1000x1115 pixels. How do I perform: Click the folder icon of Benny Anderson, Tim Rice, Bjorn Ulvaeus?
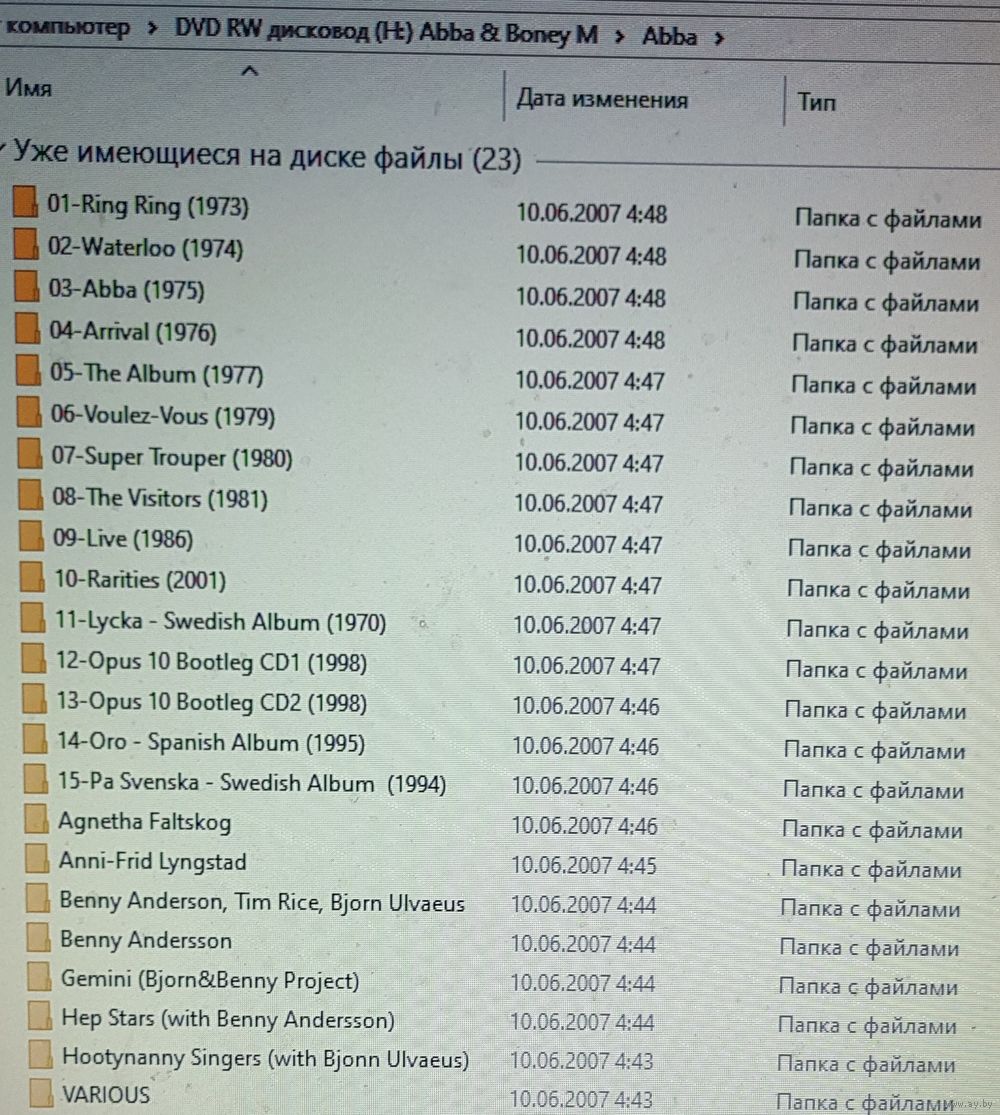click(38, 897)
